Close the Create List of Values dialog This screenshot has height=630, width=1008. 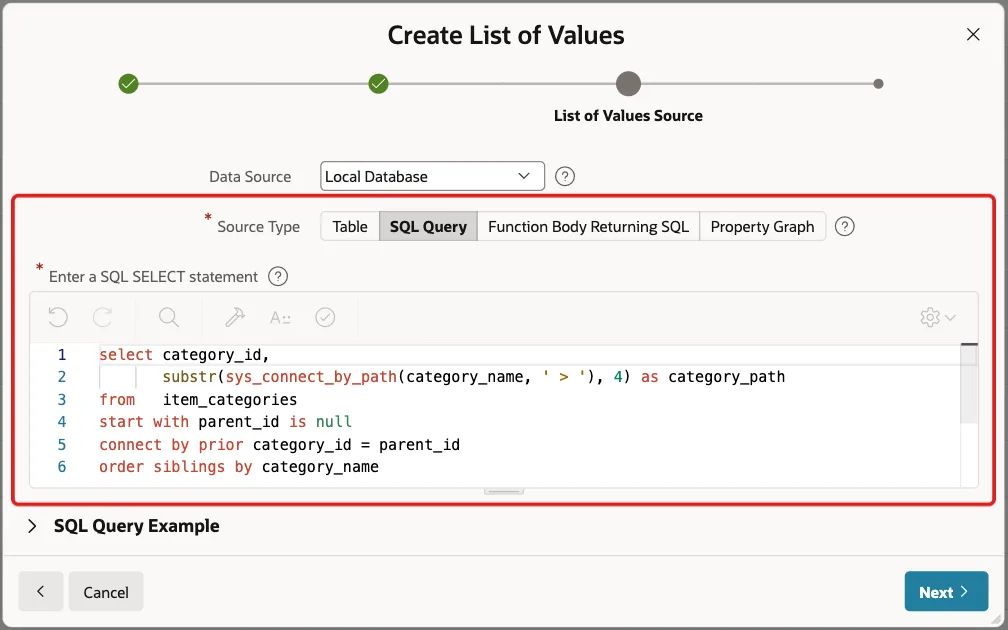point(973,34)
